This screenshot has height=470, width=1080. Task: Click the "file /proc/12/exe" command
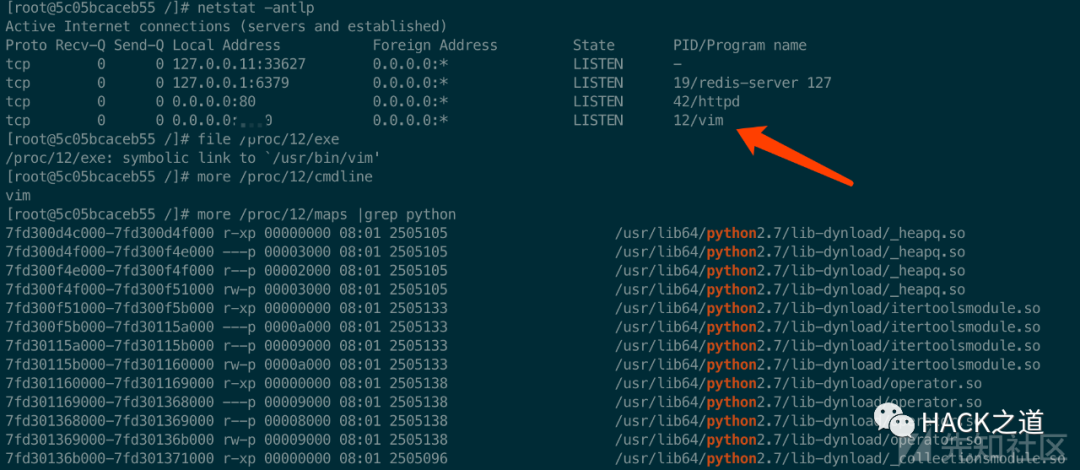point(268,139)
